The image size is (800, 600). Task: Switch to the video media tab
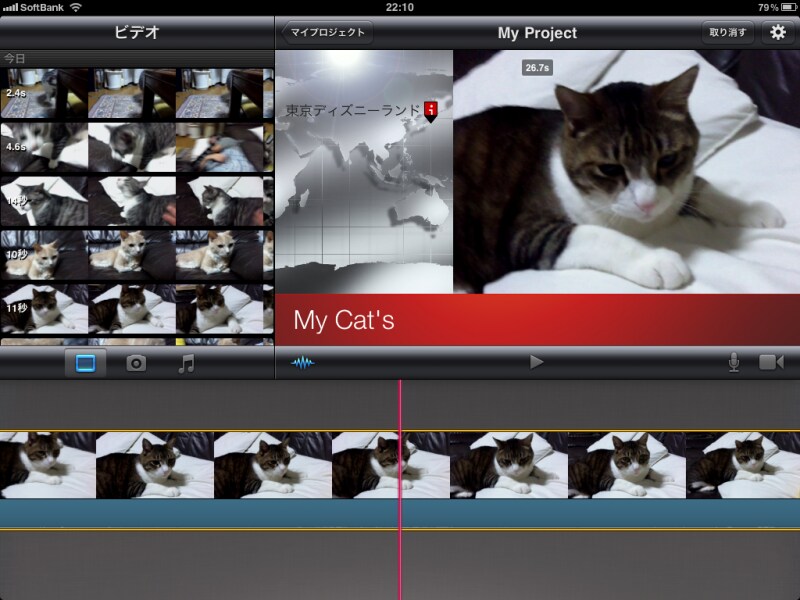pyautogui.click(x=85, y=363)
